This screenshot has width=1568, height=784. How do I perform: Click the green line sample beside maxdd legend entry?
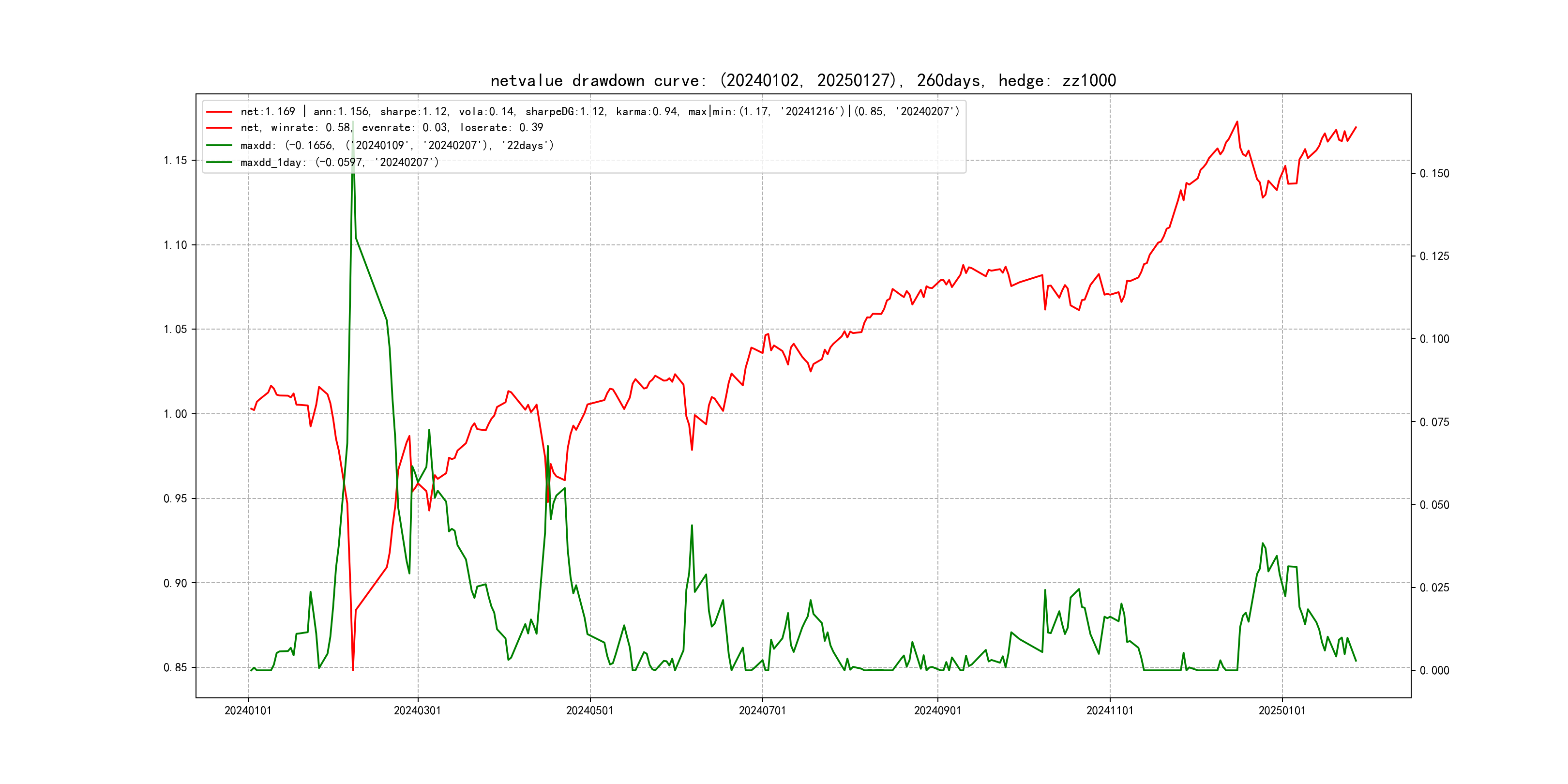(x=219, y=146)
